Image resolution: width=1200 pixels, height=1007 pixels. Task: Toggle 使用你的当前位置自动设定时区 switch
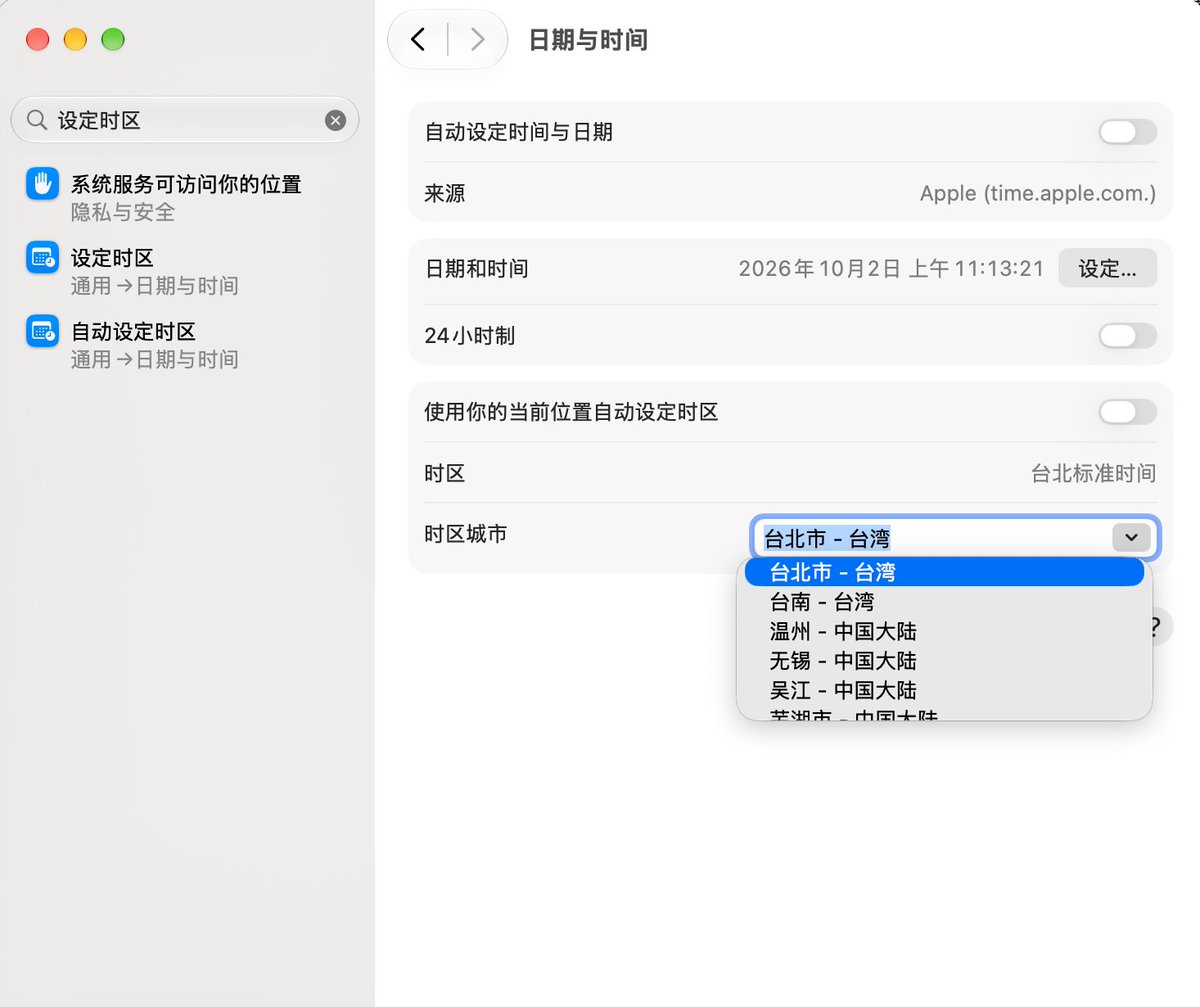(x=1127, y=412)
